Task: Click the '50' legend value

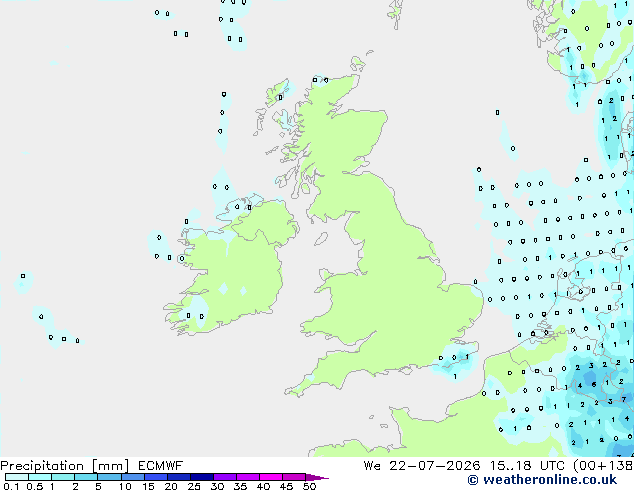Action: pos(309,486)
